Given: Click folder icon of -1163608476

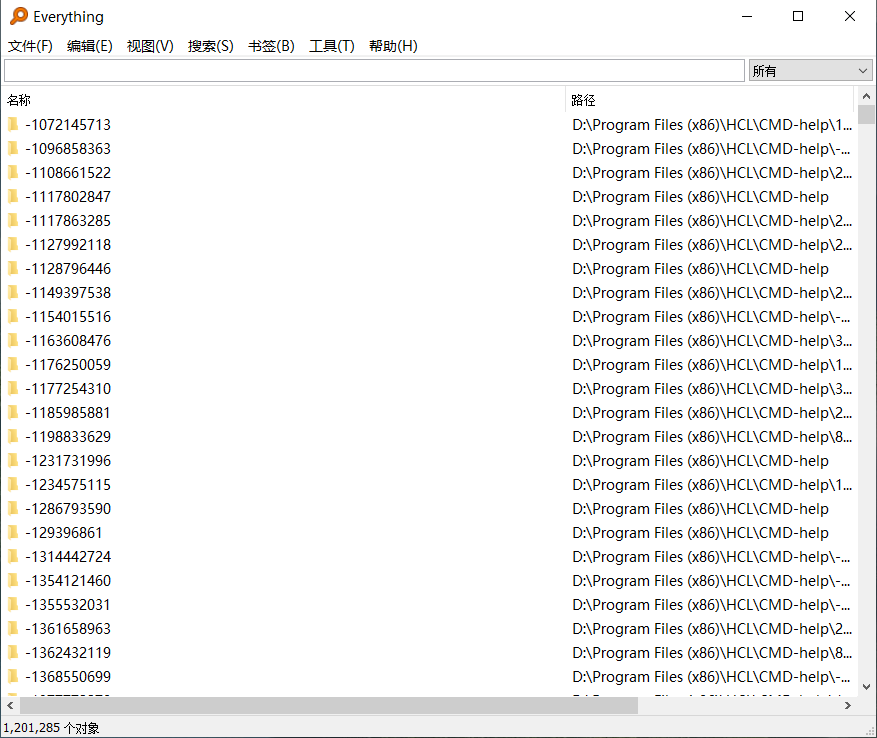Looking at the screenshot, I should 13,341.
